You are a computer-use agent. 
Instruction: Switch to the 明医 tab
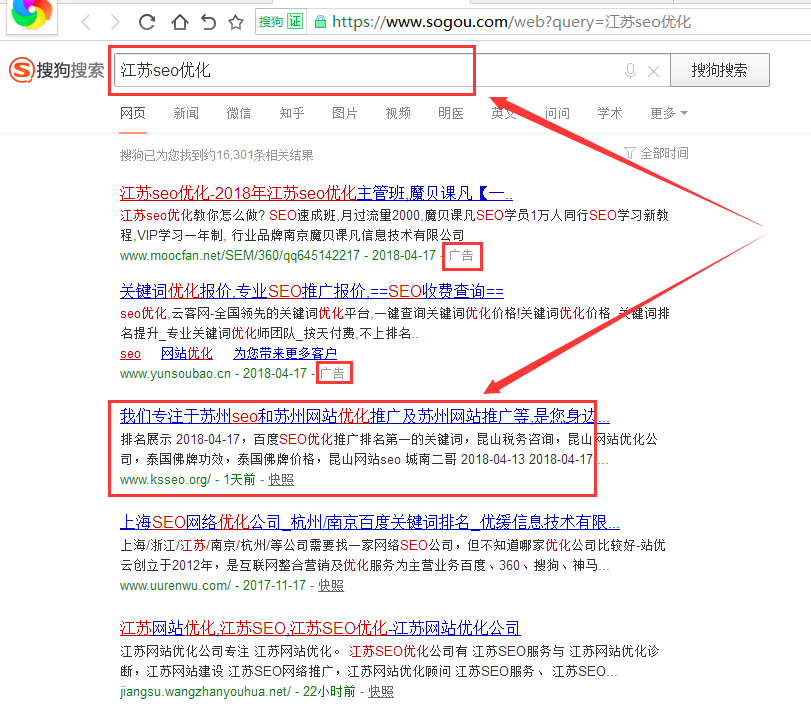(x=451, y=113)
